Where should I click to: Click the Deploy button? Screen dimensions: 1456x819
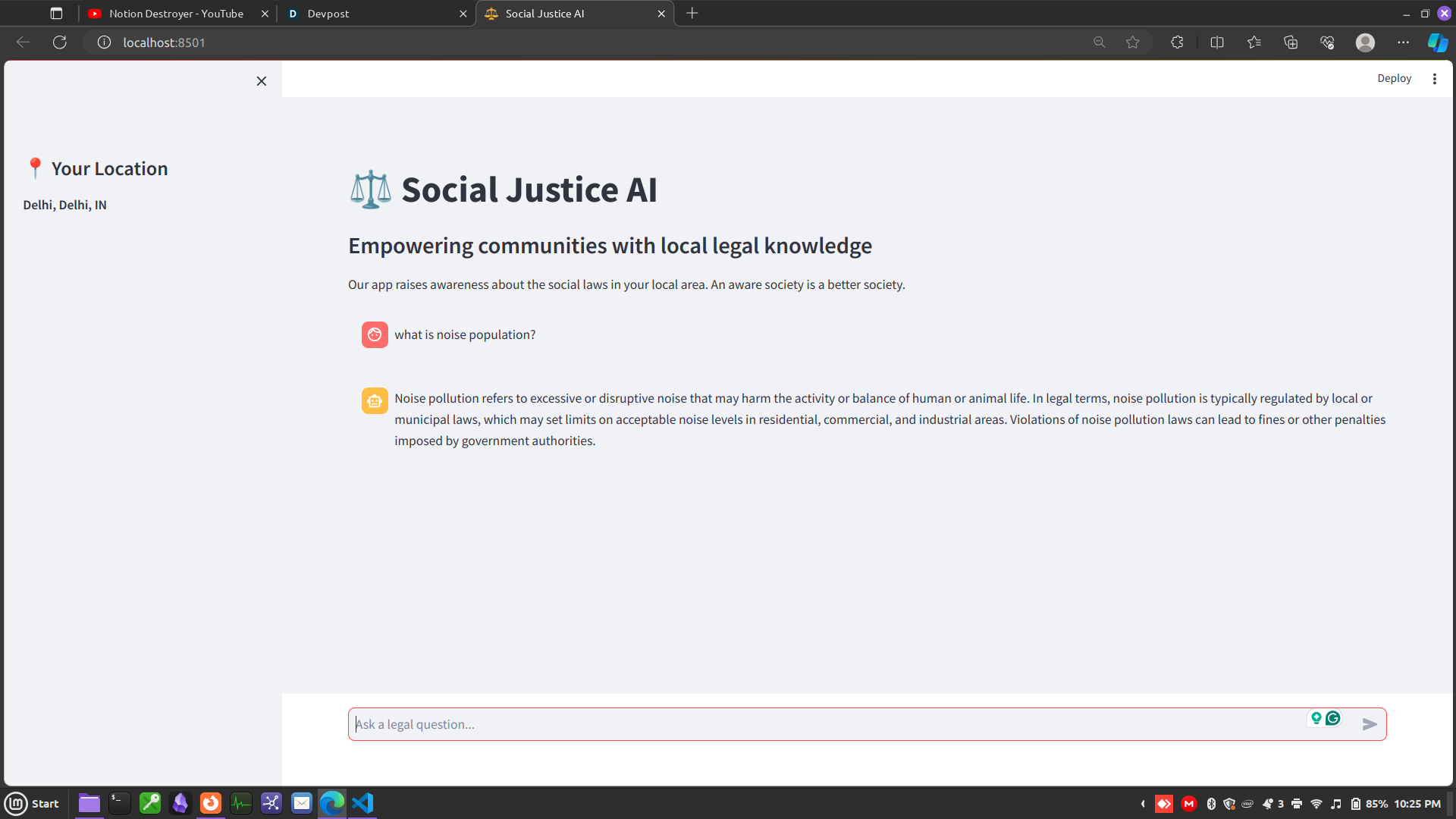click(x=1394, y=78)
